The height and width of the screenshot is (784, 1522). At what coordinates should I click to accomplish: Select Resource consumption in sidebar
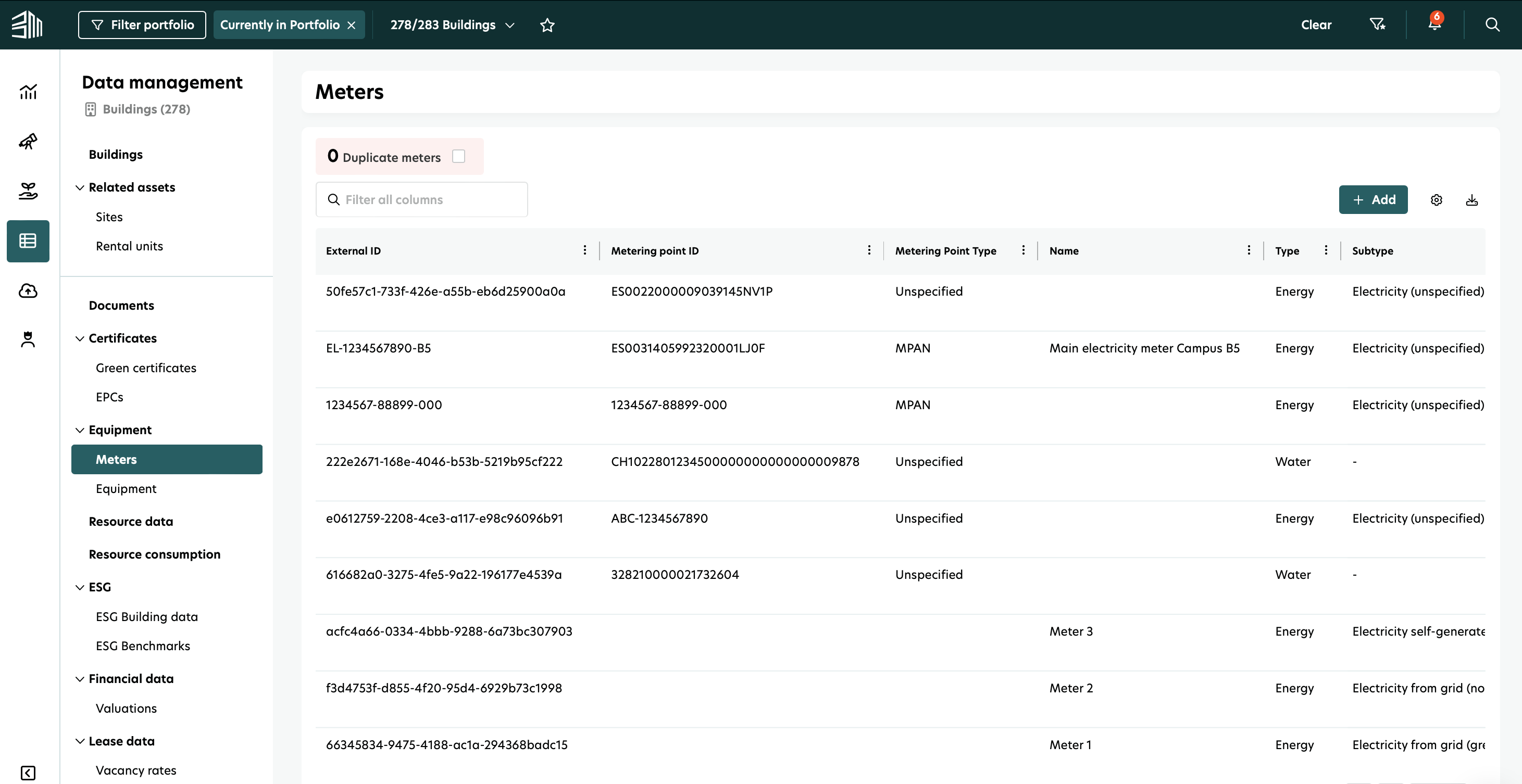pos(154,554)
